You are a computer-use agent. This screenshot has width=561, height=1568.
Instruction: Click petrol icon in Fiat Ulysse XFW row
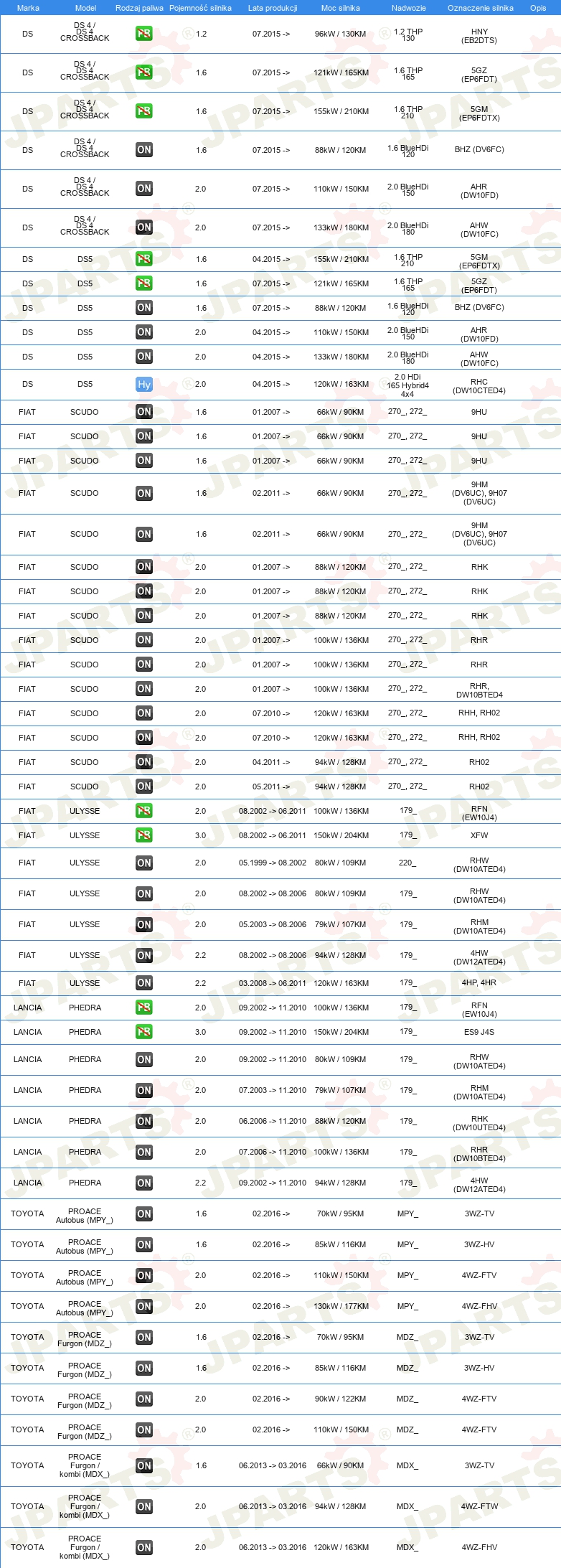(x=144, y=835)
